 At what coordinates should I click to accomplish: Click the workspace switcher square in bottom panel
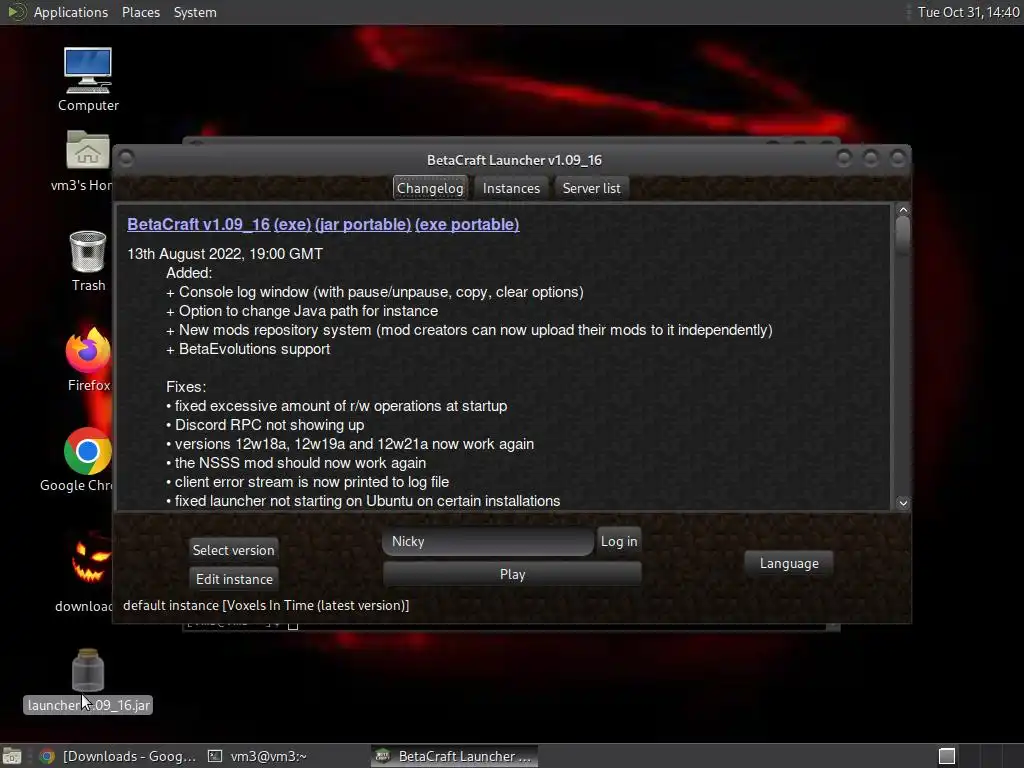point(947,756)
